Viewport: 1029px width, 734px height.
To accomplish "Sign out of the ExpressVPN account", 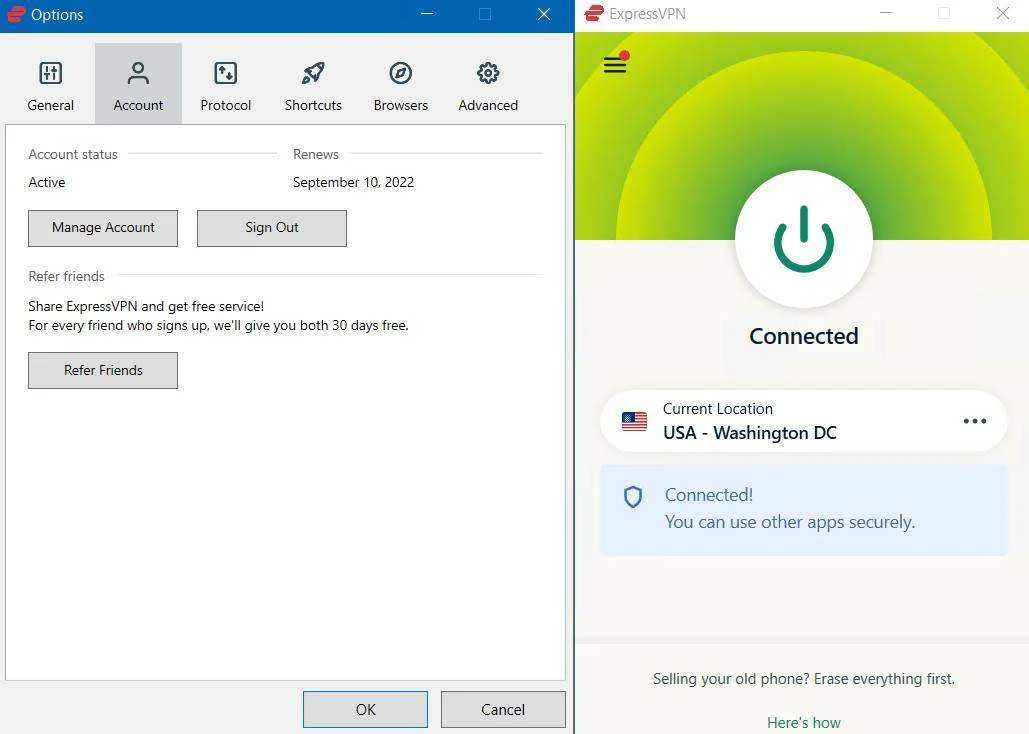I will [x=272, y=228].
